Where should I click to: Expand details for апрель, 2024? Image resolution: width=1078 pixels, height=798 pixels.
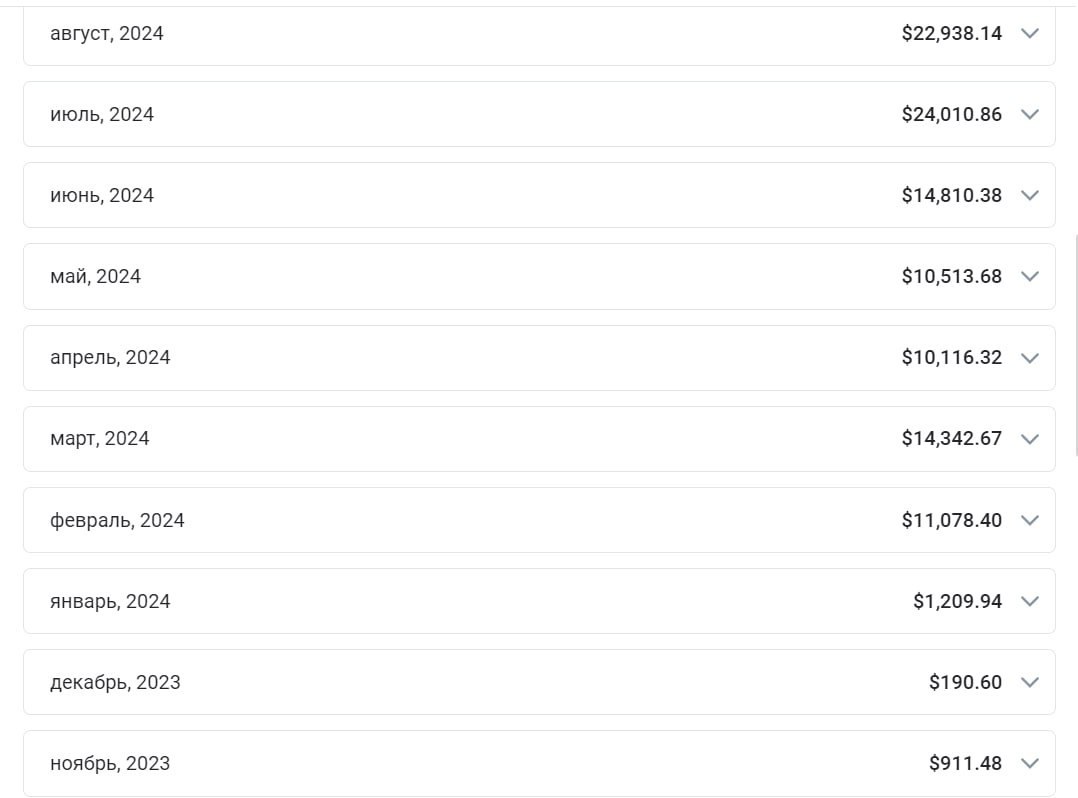pyautogui.click(x=1029, y=357)
